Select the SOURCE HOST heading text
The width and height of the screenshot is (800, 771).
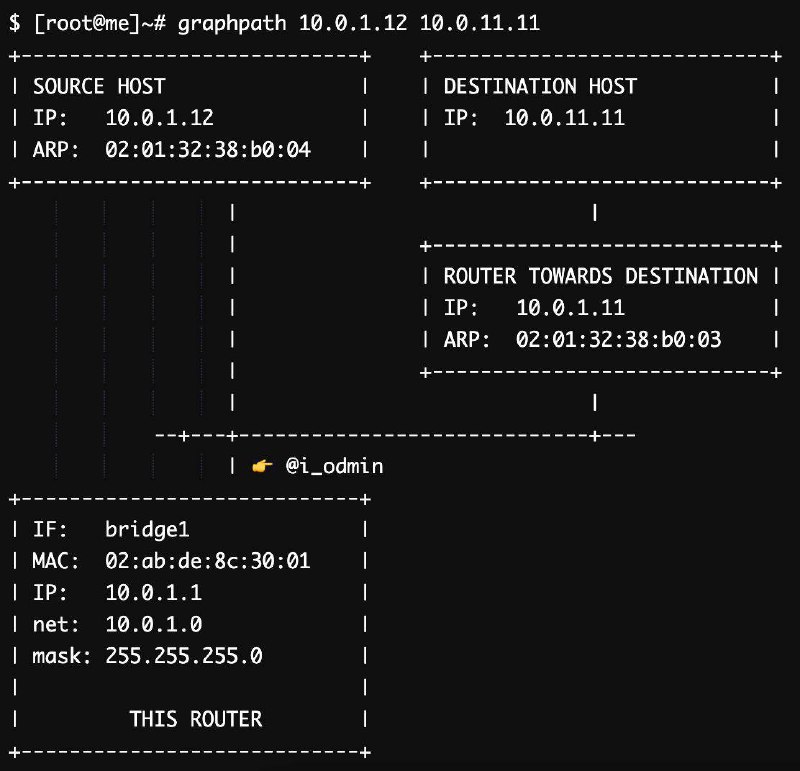click(x=99, y=86)
